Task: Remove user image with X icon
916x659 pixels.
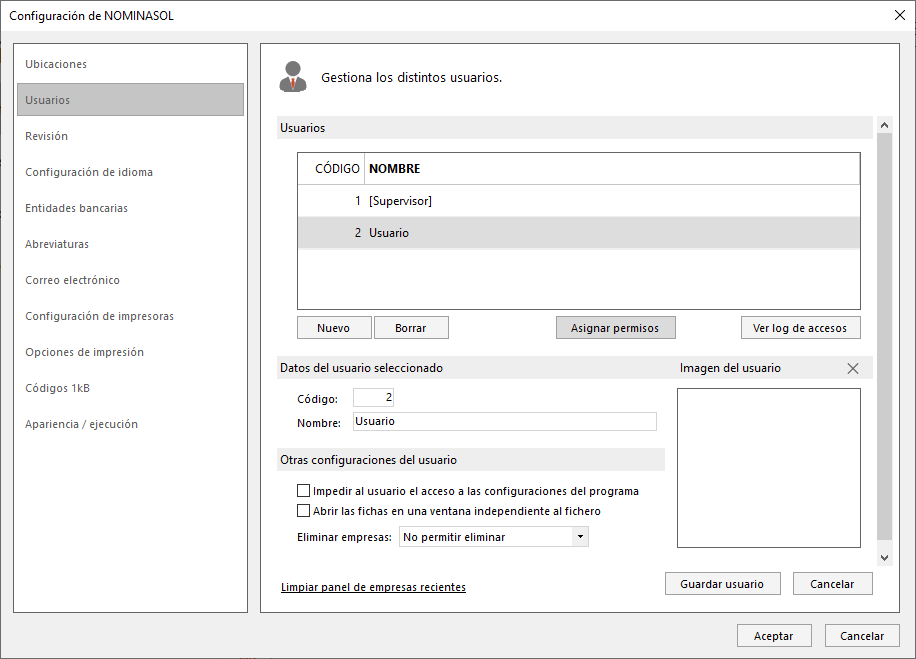Action: (853, 368)
